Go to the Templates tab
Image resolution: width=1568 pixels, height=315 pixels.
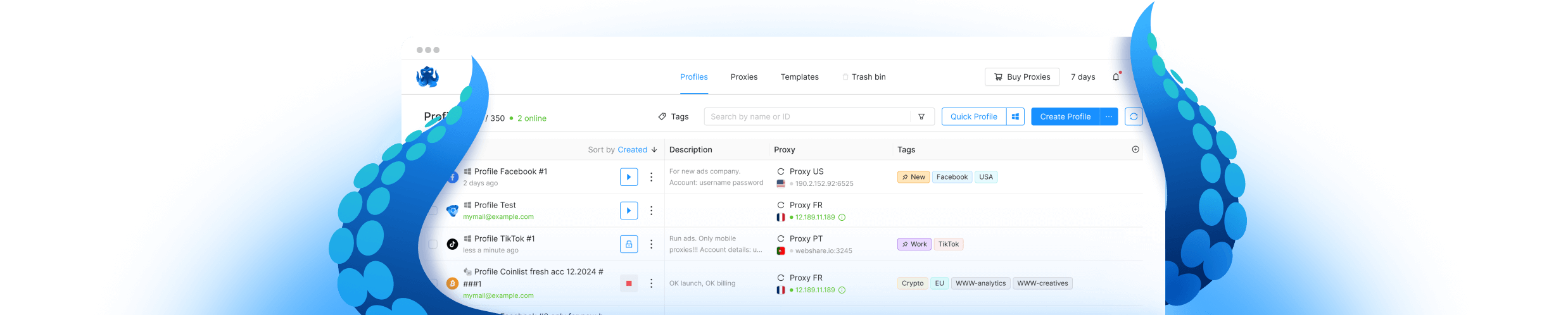tap(799, 77)
